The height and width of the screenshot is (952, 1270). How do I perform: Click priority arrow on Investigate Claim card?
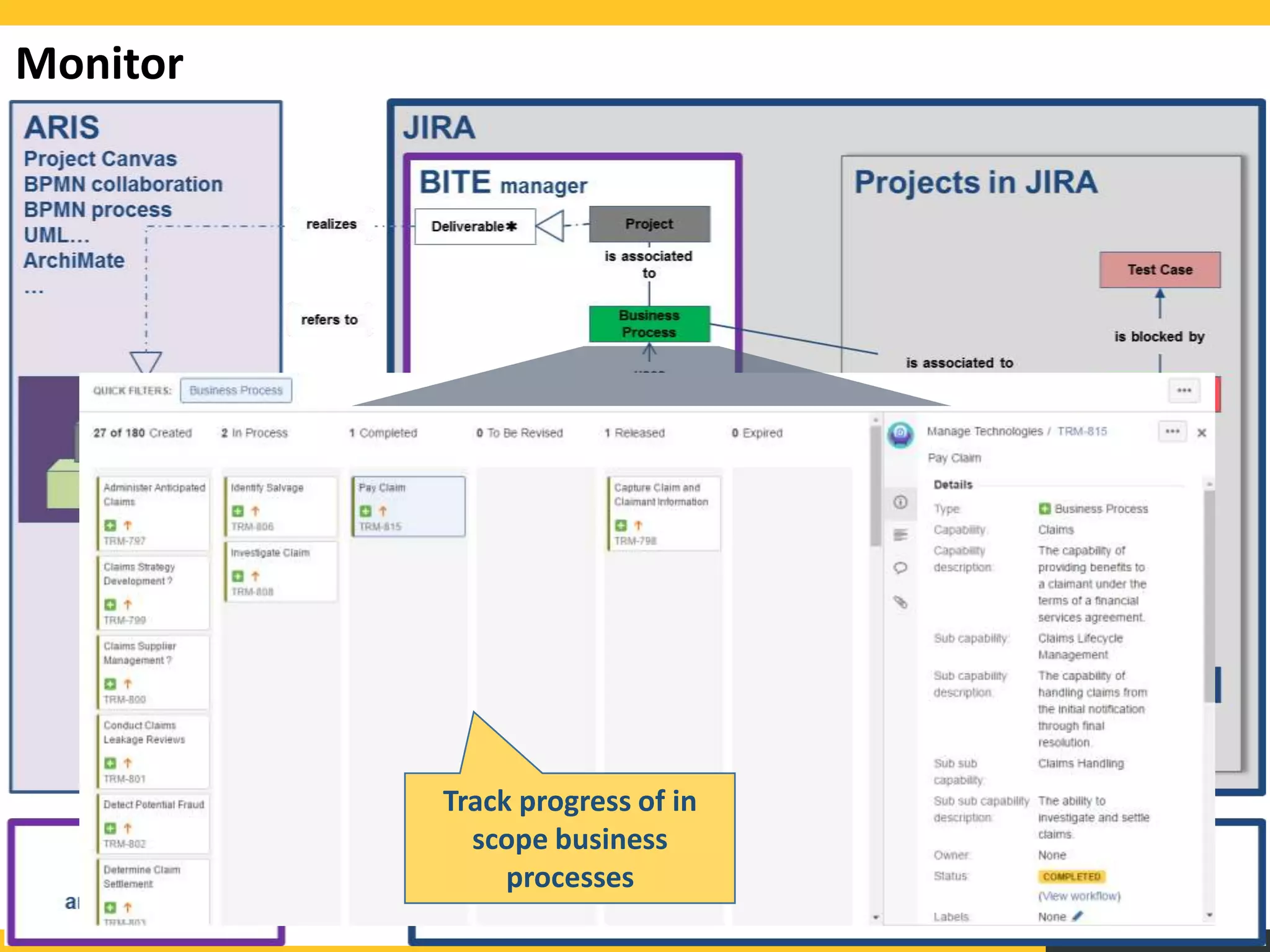coord(255,576)
